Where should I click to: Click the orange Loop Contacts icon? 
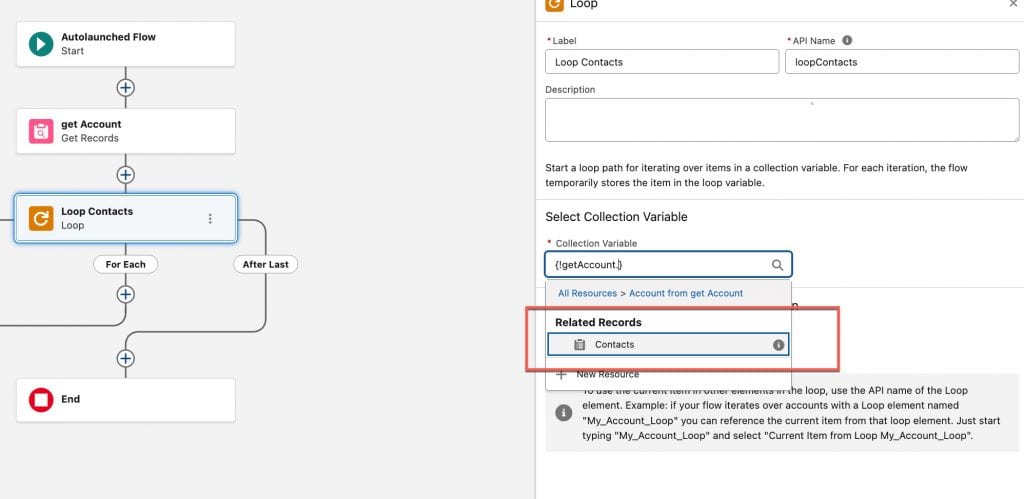pyautogui.click(x=40, y=218)
